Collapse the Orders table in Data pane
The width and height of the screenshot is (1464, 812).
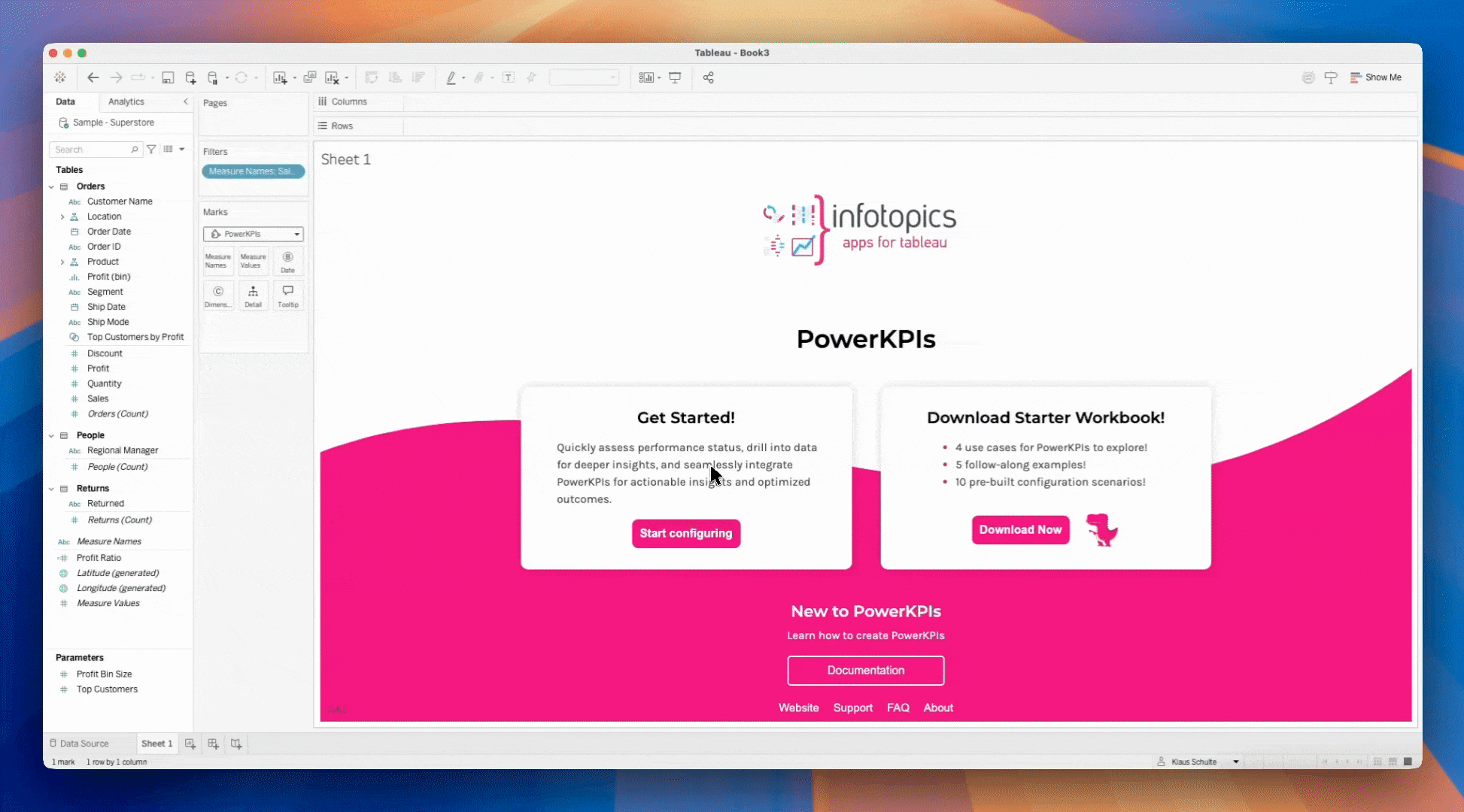(x=51, y=186)
